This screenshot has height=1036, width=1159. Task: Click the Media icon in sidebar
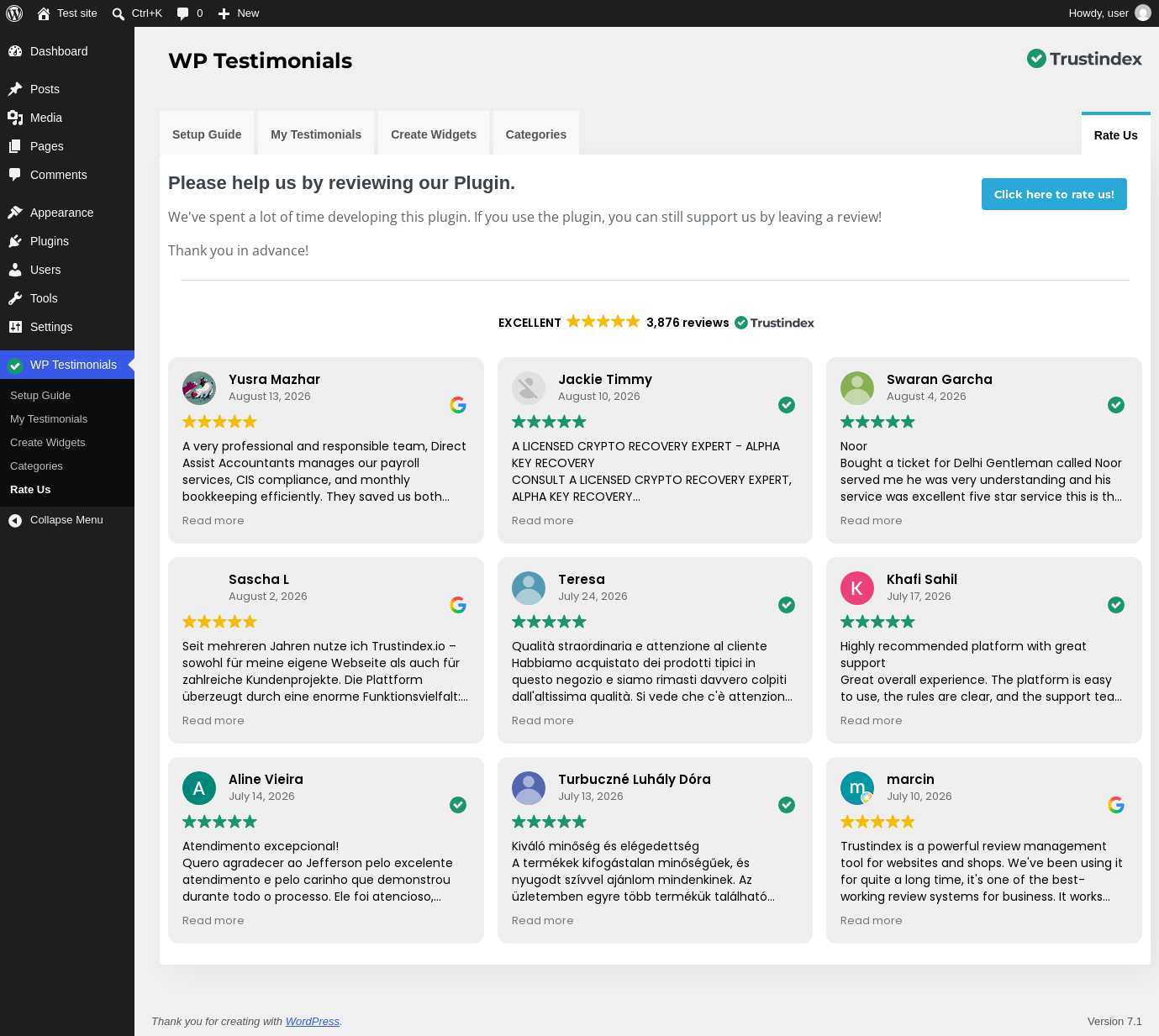coord(15,118)
